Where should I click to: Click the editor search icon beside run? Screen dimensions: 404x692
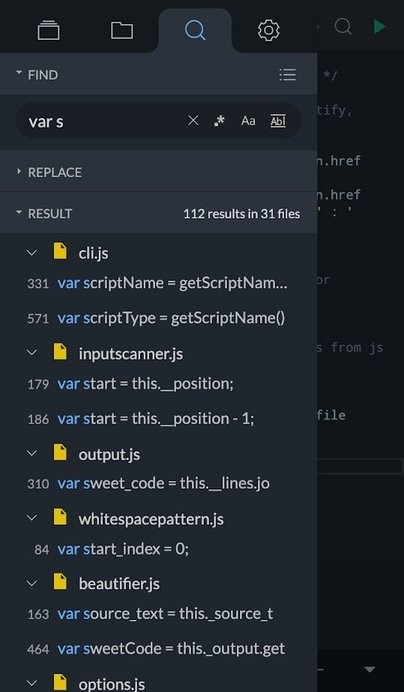tap(343, 27)
